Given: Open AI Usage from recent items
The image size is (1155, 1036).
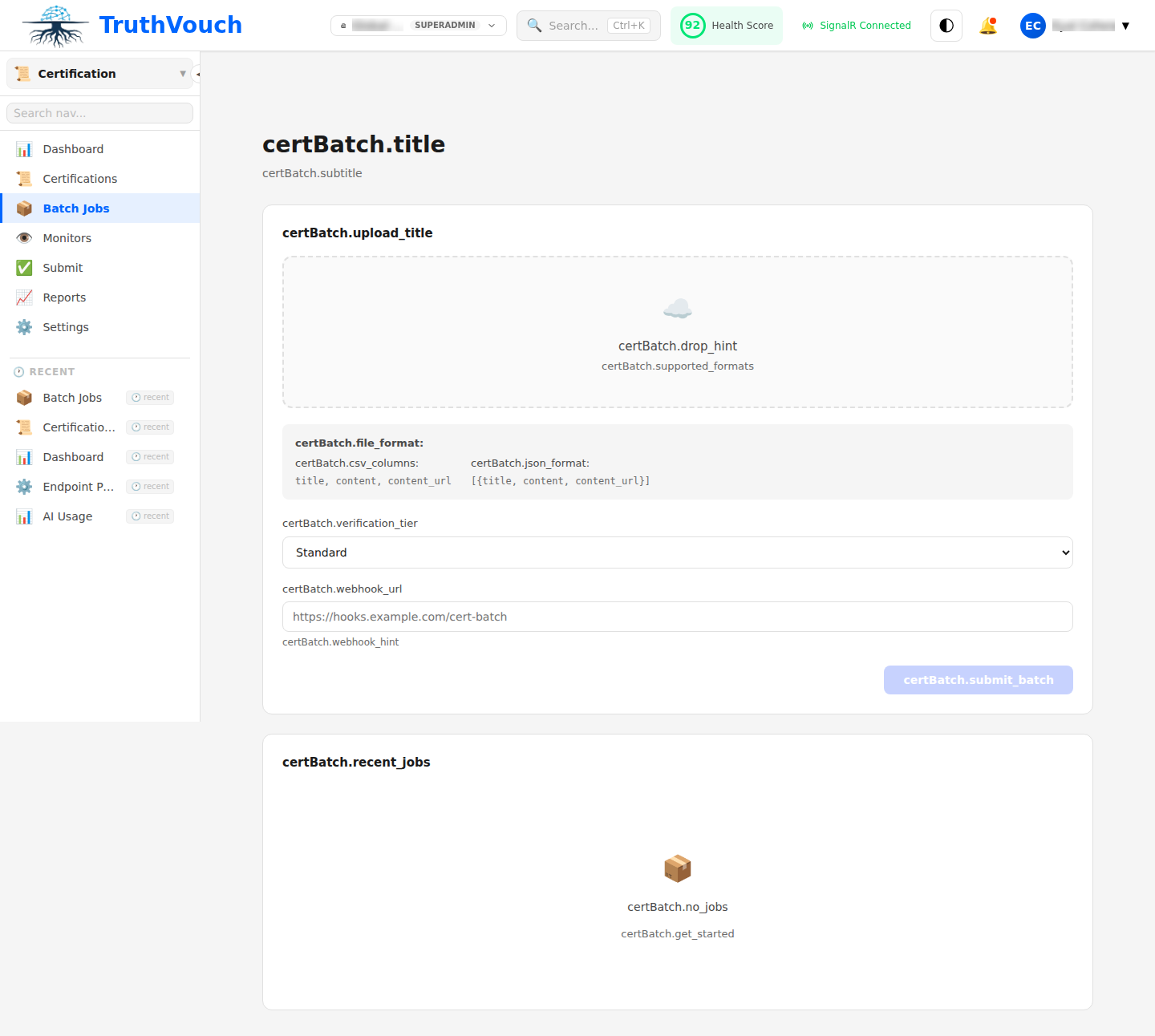Looking at the screenshot, I should (67, 516).
